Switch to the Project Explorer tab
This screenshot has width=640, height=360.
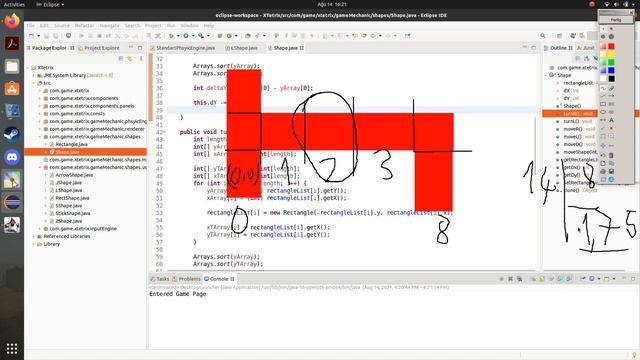pos(99,48)
